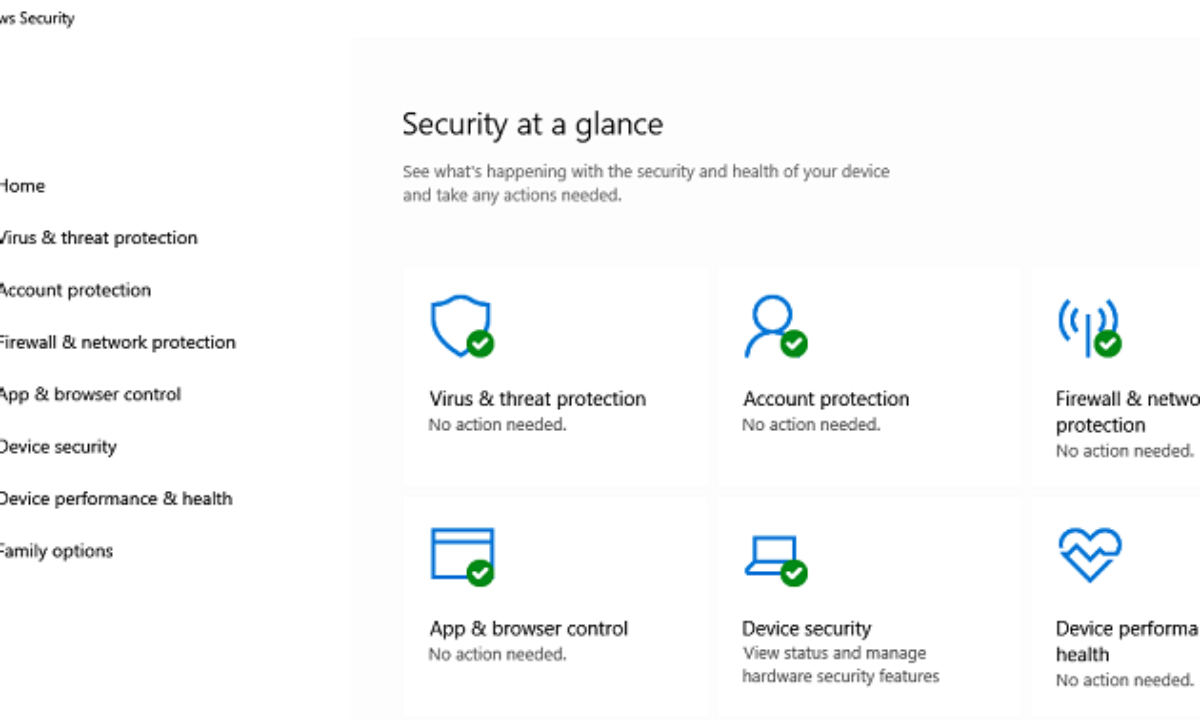Open Home in the sidebar
1200x720 pixels.
pos(22,186)
